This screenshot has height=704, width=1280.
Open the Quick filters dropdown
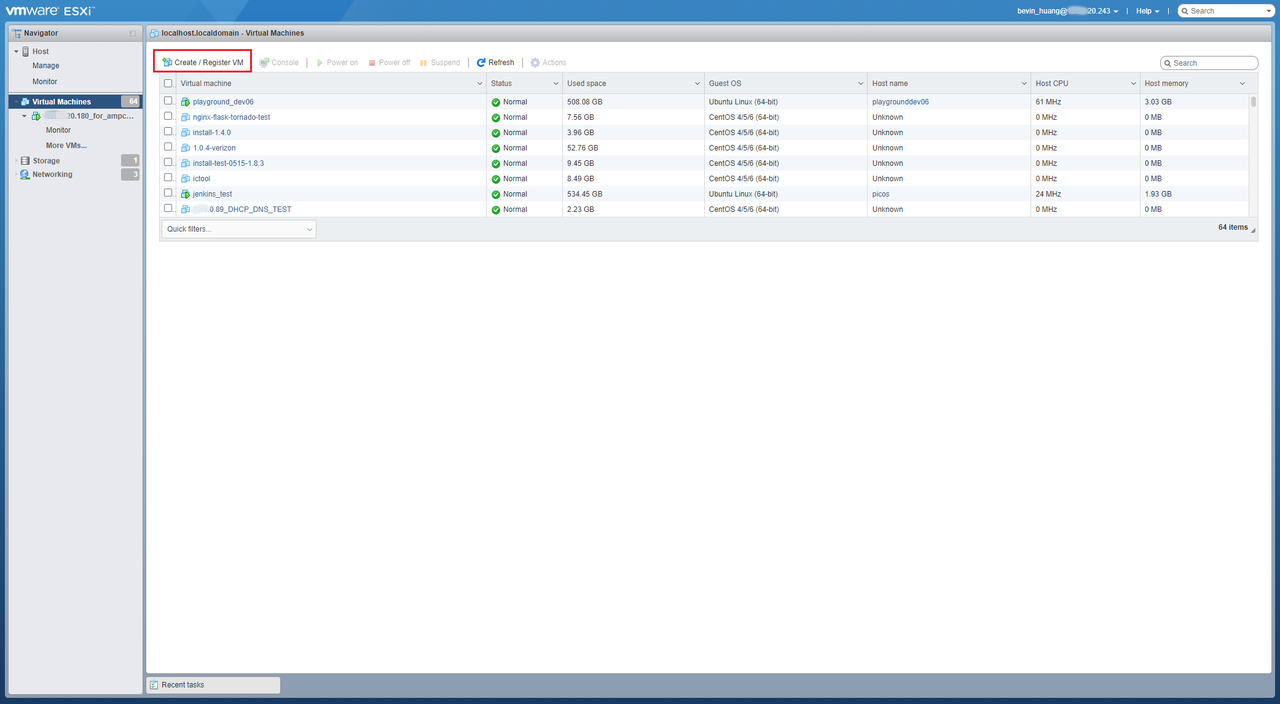tap(238, 229)
